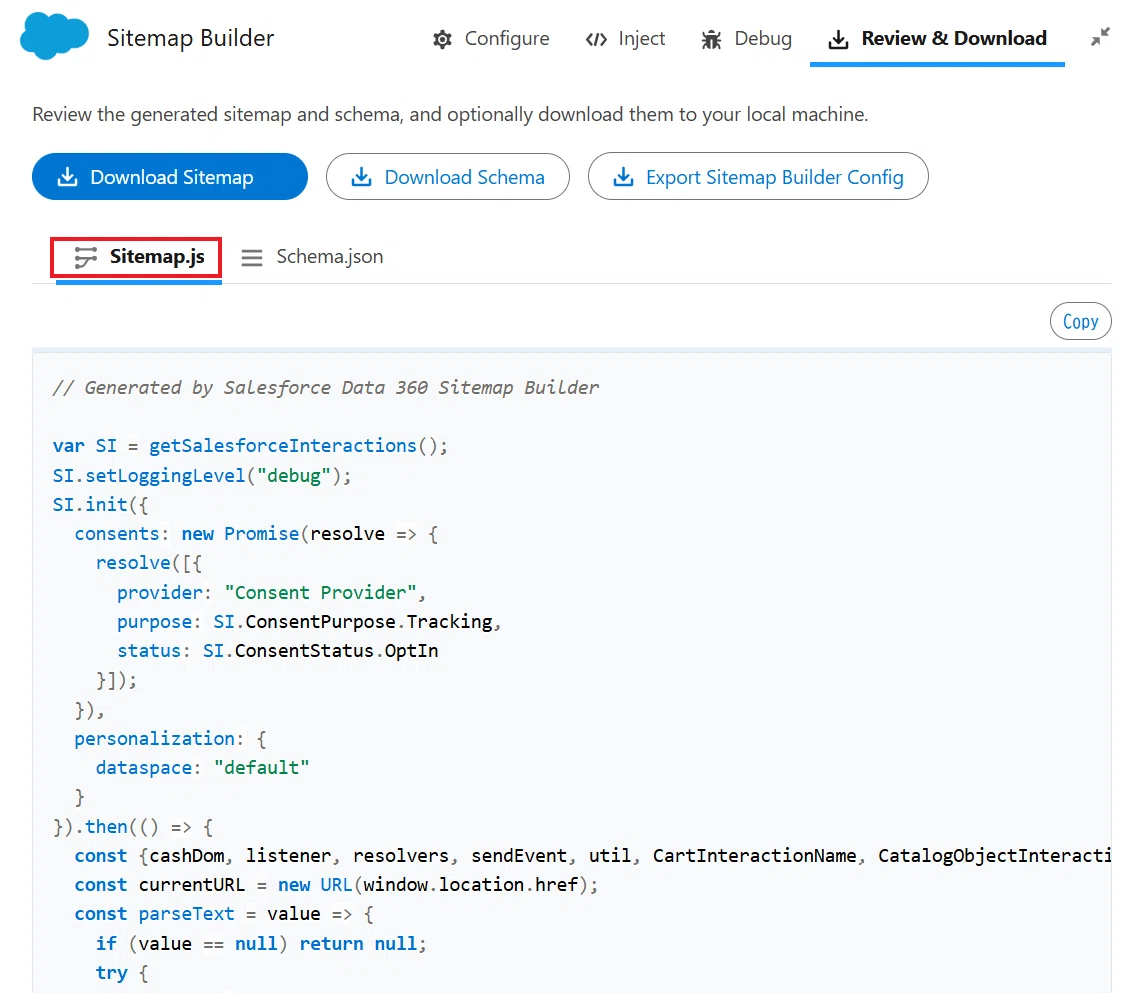Viewport: 1144px width, 993px height.
Task: Go to the Debug tab
Action: coord(746,39)
